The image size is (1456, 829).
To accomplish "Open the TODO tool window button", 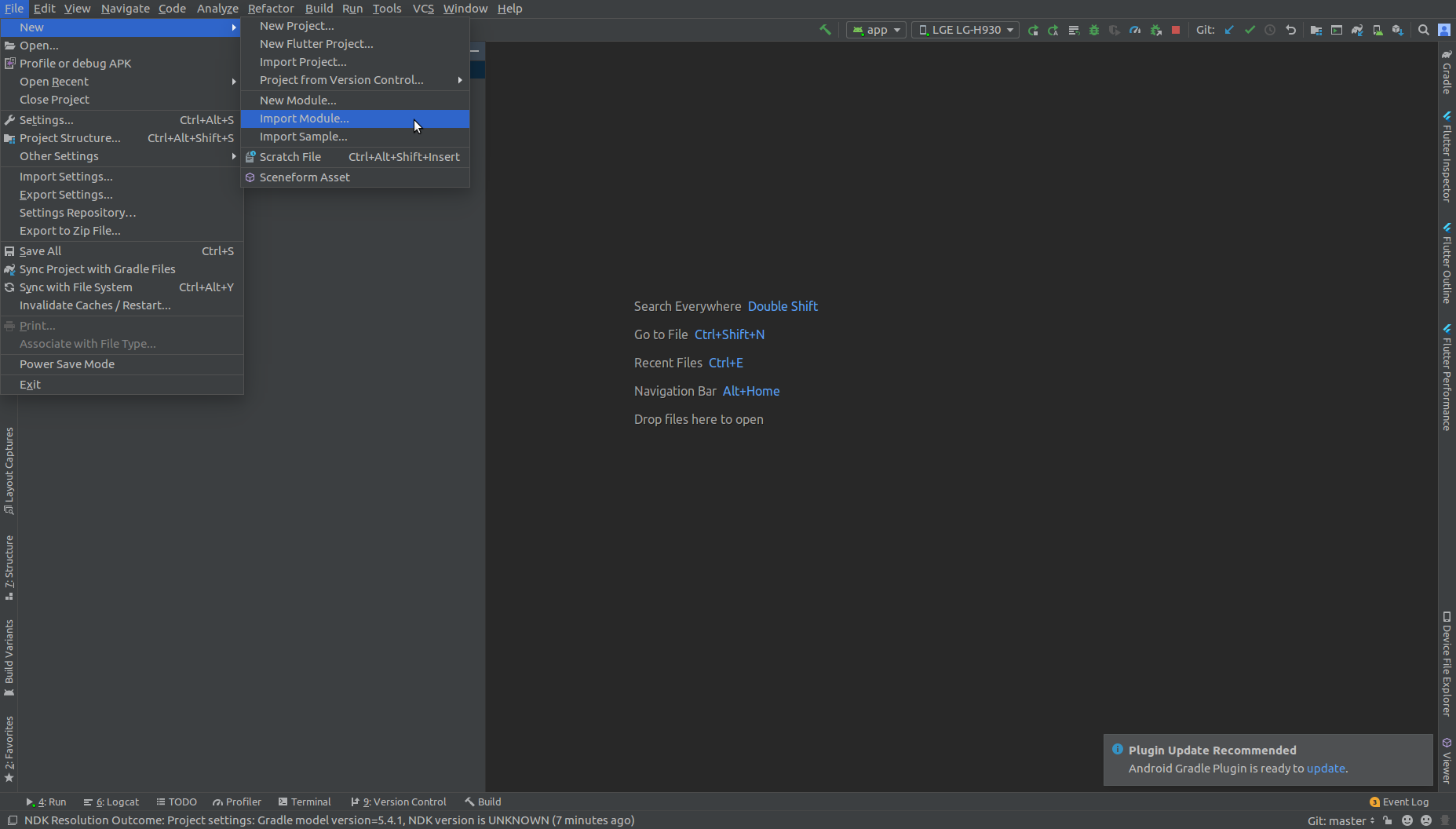I will pyautogui.click(x=177, y=802).
